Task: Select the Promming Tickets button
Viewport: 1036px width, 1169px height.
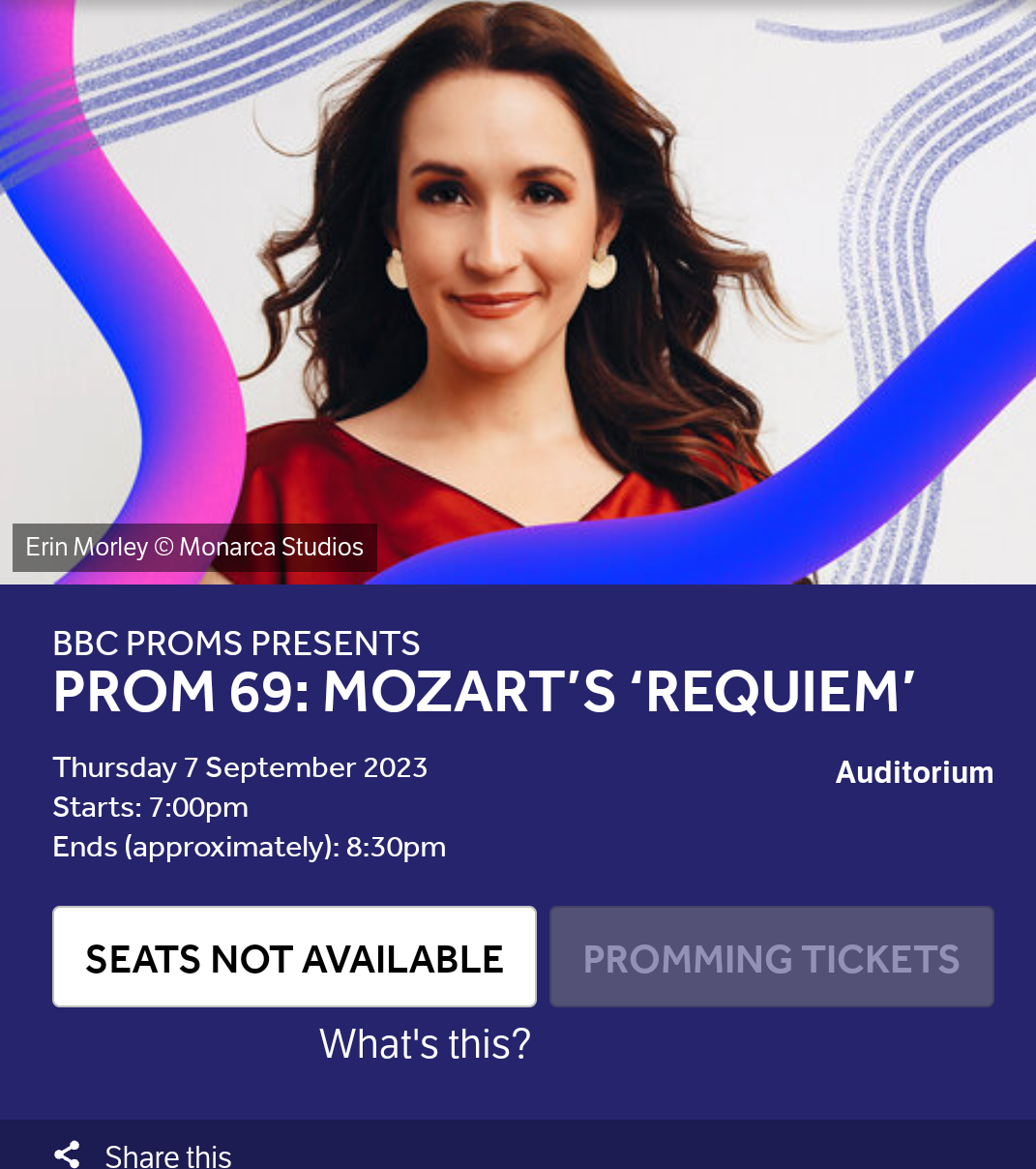Action: click(x=771, y=956)
